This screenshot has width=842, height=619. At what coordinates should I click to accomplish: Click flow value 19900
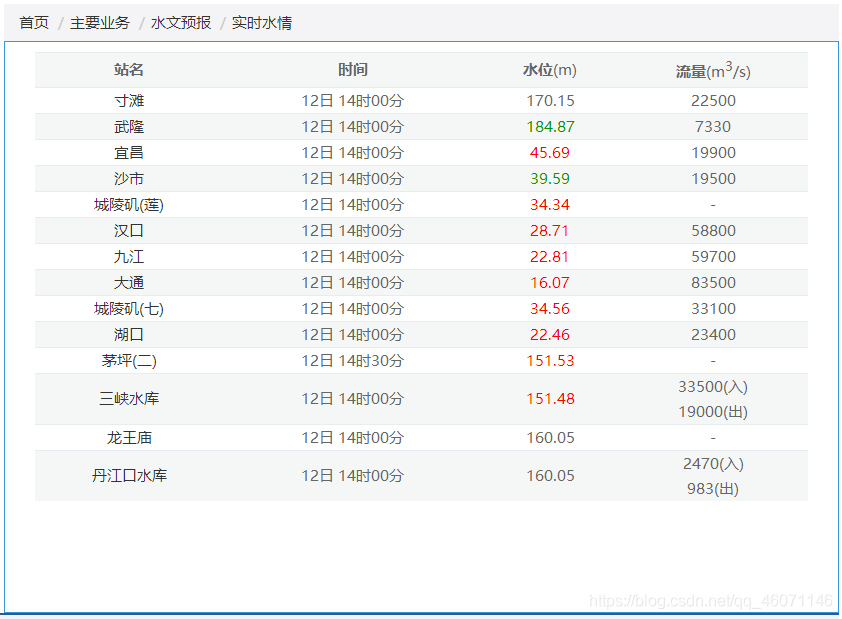click(713, 152)
